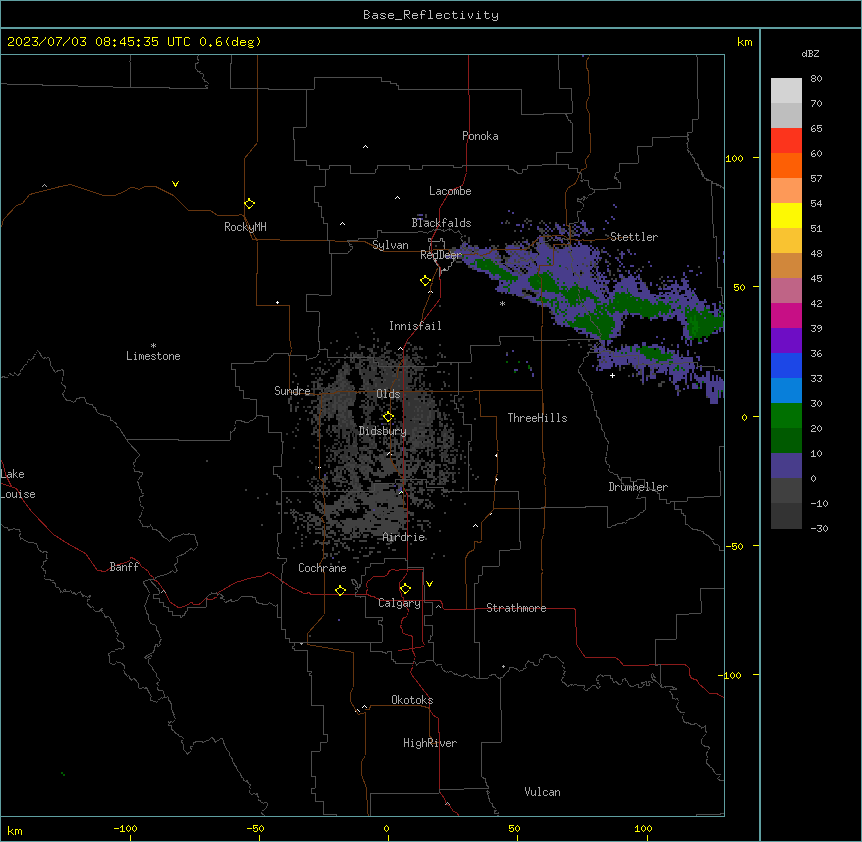Select the Vulcan label
862x842 pixels.
click(542, 792)
